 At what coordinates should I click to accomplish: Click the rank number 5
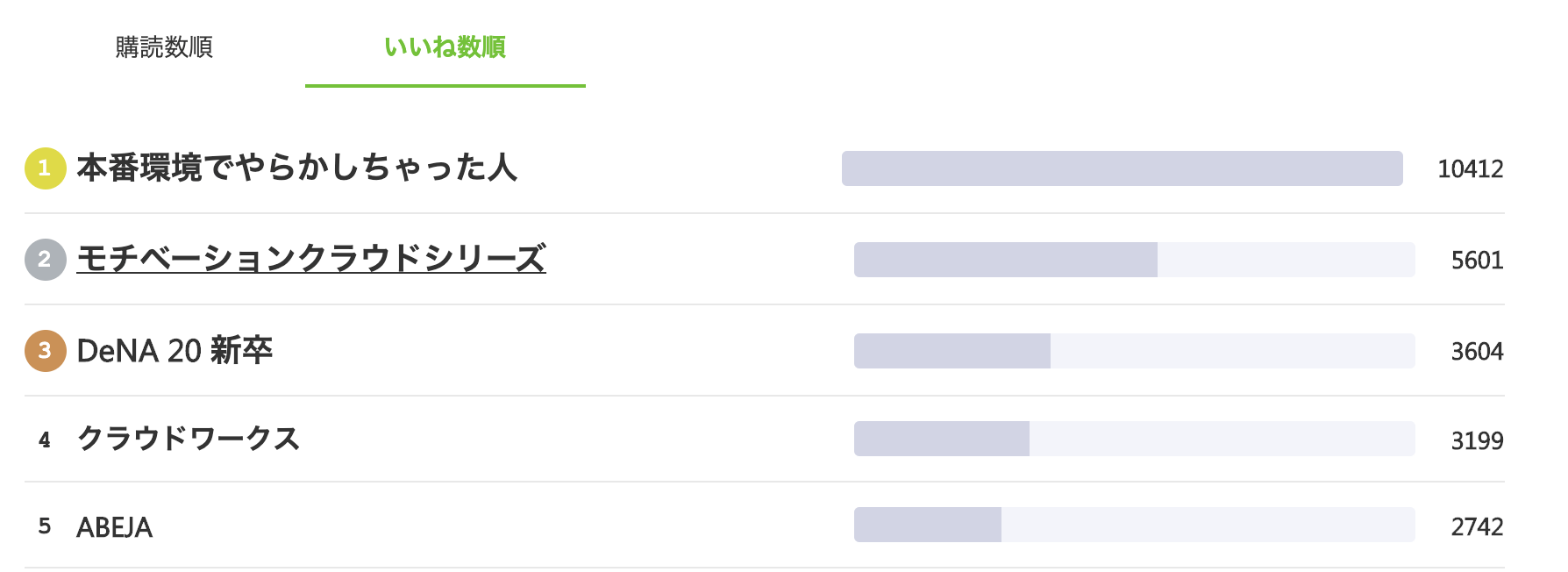[x=45, y=526]
